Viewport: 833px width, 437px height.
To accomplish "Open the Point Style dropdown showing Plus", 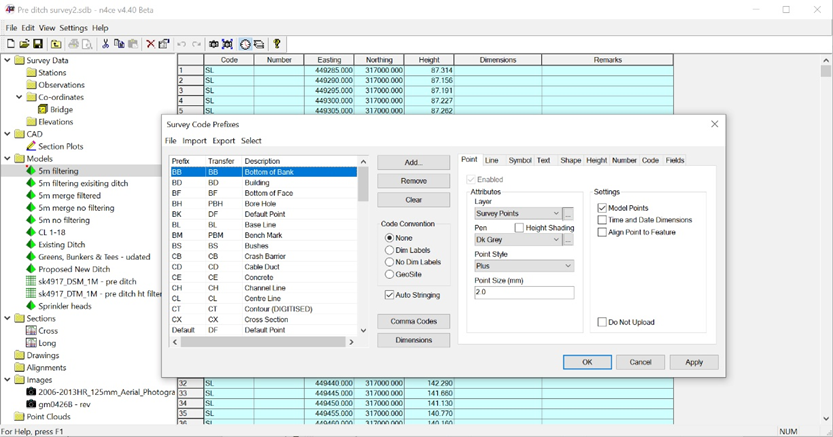I will 524,265.
